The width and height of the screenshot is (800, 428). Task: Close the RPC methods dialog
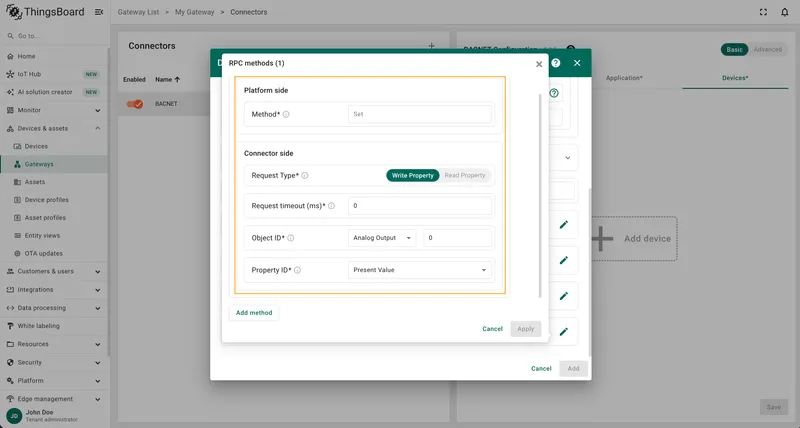pos(539,64)
